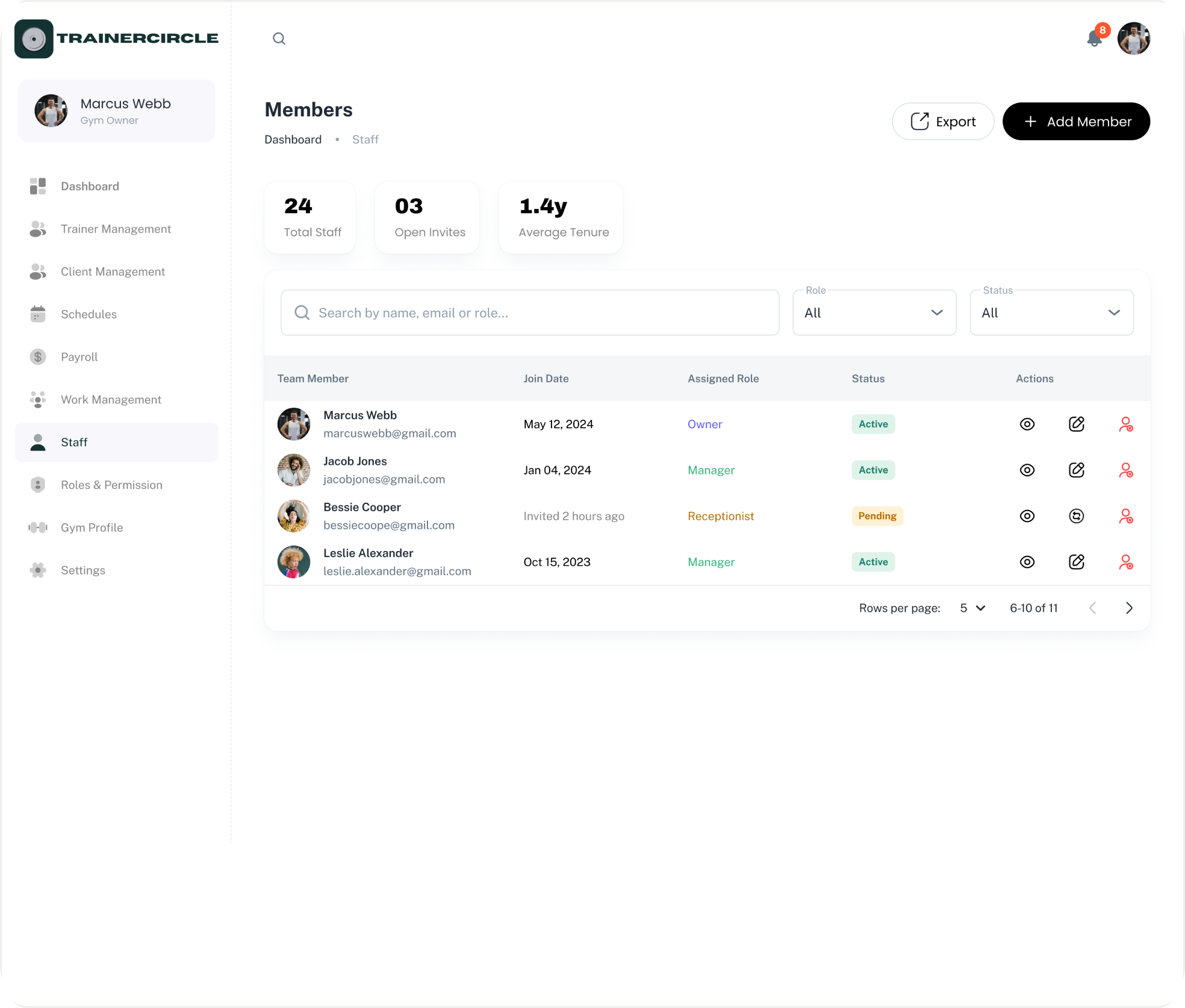View Bessie Cooper's details with eye icon
The image size is (1185, 1008).
[1027, 516]
